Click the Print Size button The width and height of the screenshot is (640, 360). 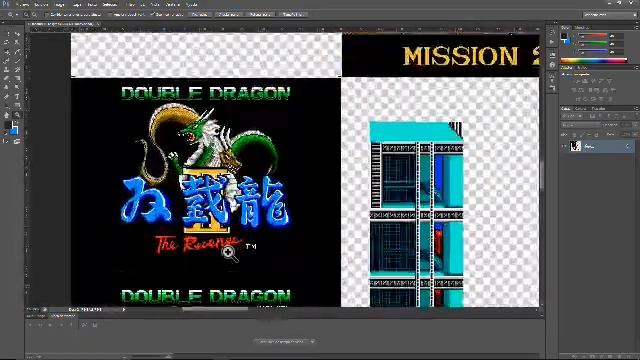pos(293,14)
